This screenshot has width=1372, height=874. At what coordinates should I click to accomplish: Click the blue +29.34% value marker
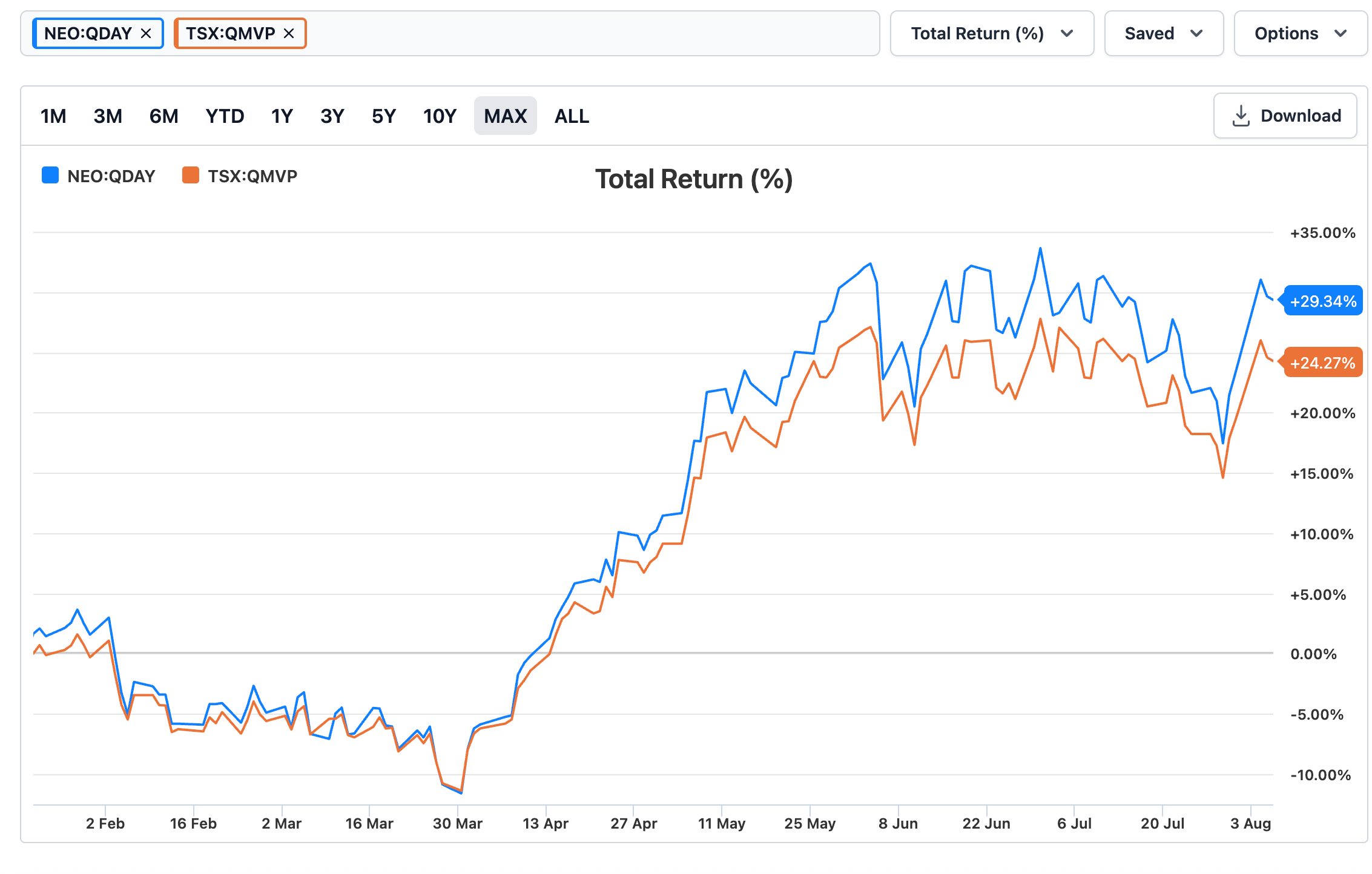[x=1322, y=301]
